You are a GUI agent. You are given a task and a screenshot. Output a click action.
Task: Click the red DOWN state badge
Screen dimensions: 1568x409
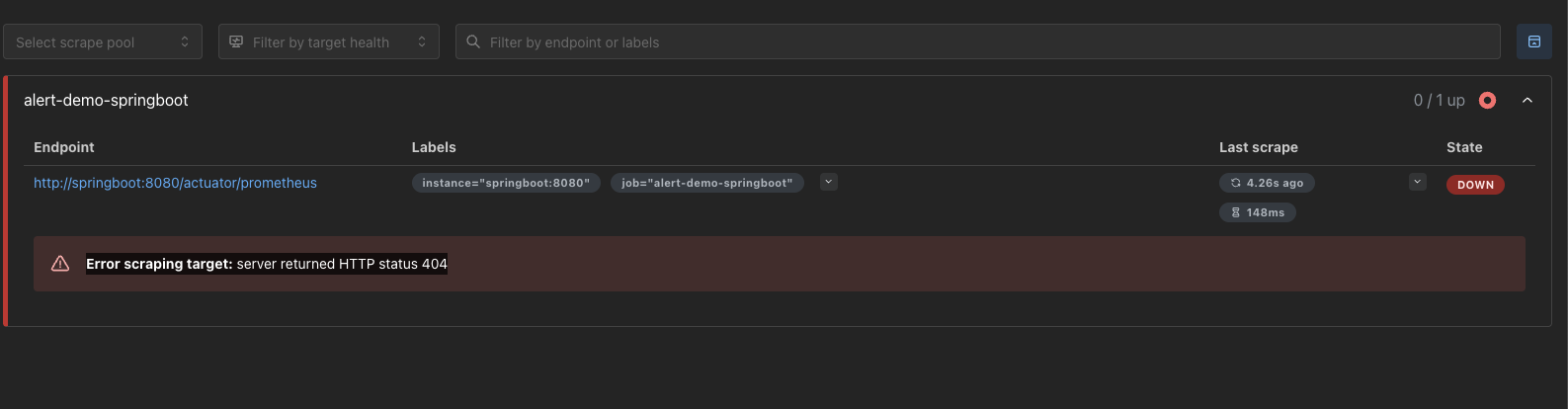pos(1475,185)
